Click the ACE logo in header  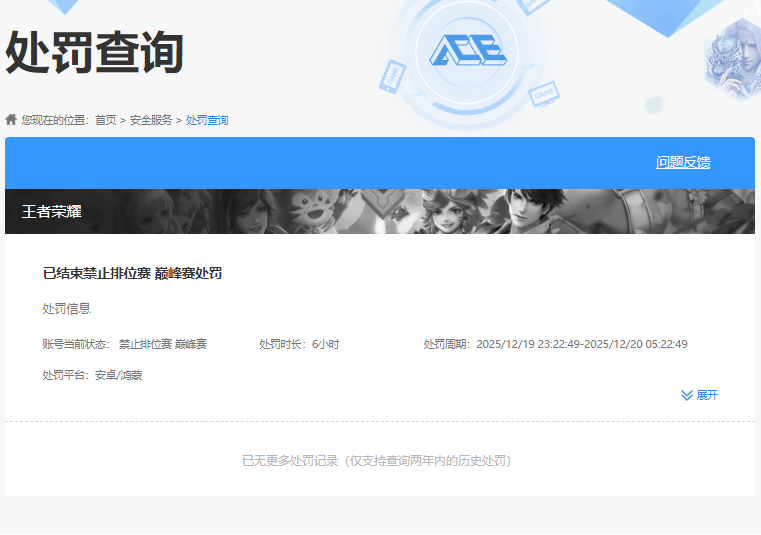point(468,50)
